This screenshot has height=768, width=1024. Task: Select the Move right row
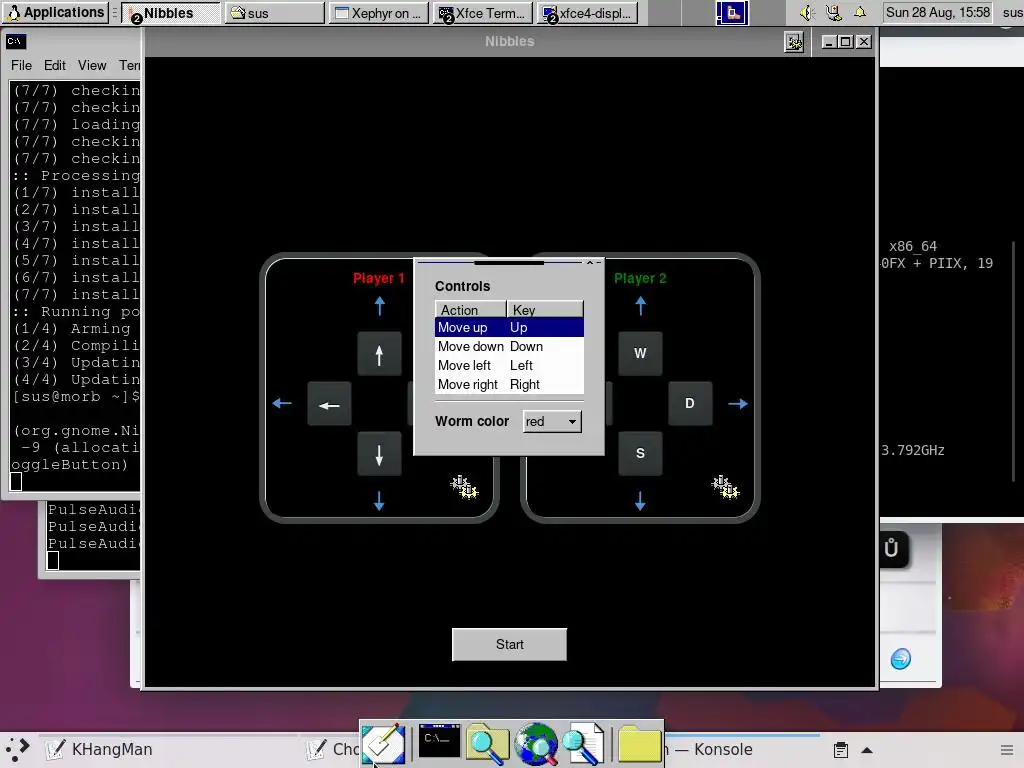pyautogui.click(x=509, y=384)
